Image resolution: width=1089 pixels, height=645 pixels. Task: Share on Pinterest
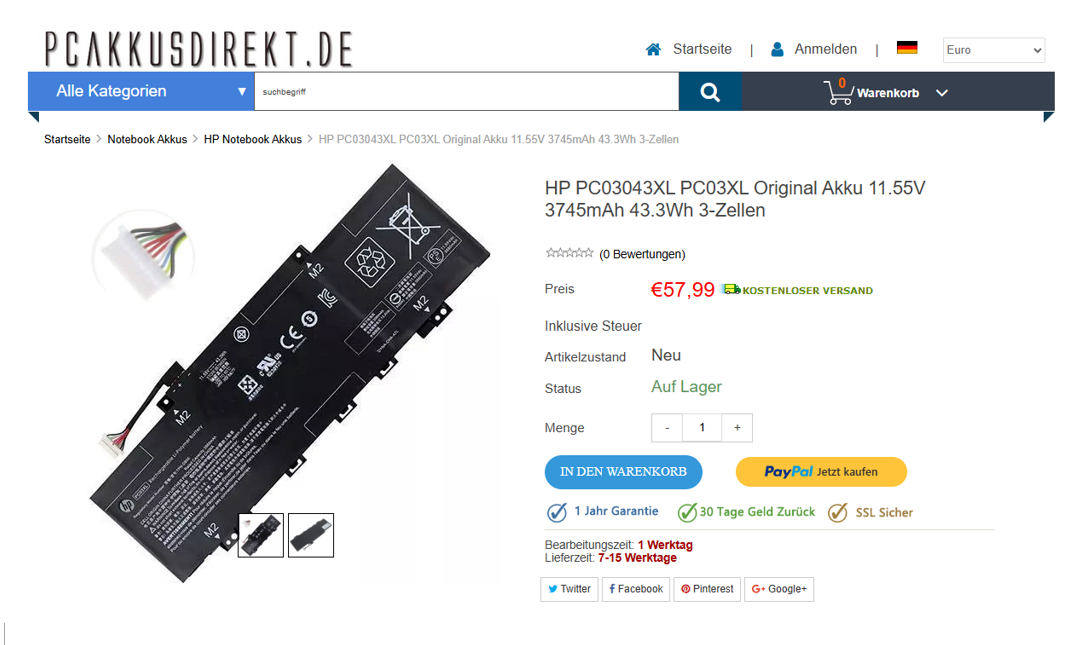(x=707, y=589)
